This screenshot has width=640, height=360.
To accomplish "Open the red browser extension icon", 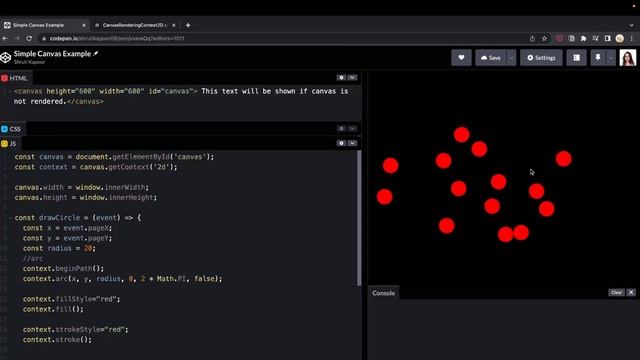I will tap(559, 38).
